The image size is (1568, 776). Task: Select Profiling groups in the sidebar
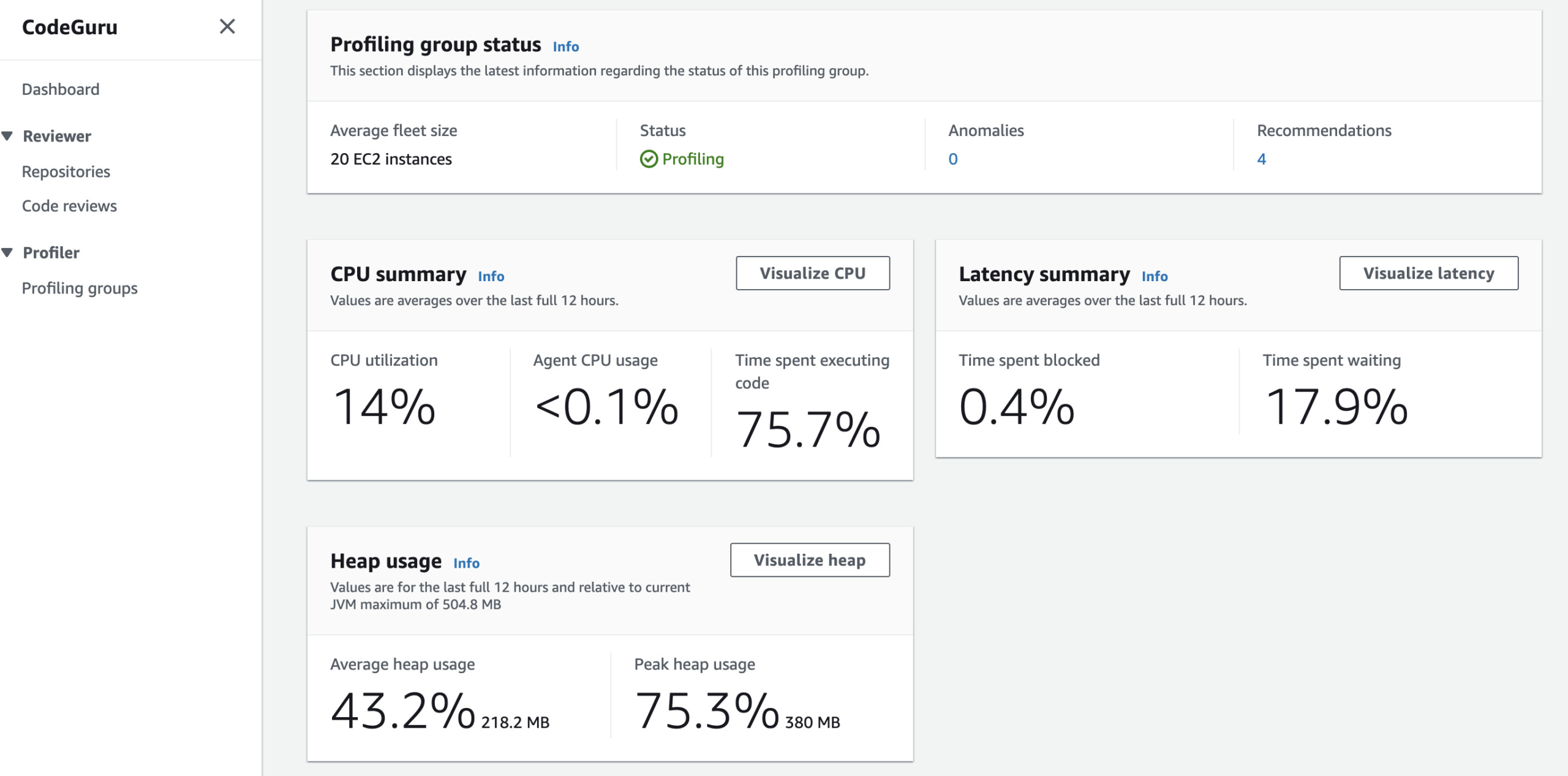[x=80, y=288]
